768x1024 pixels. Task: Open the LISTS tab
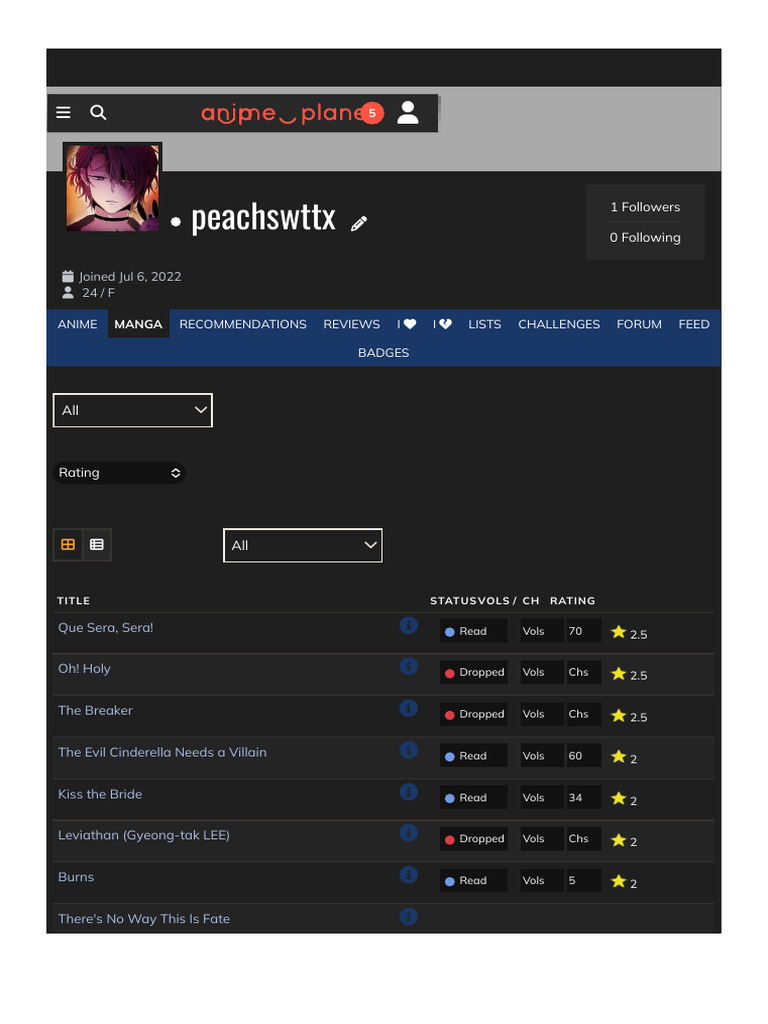coord(485,324)
